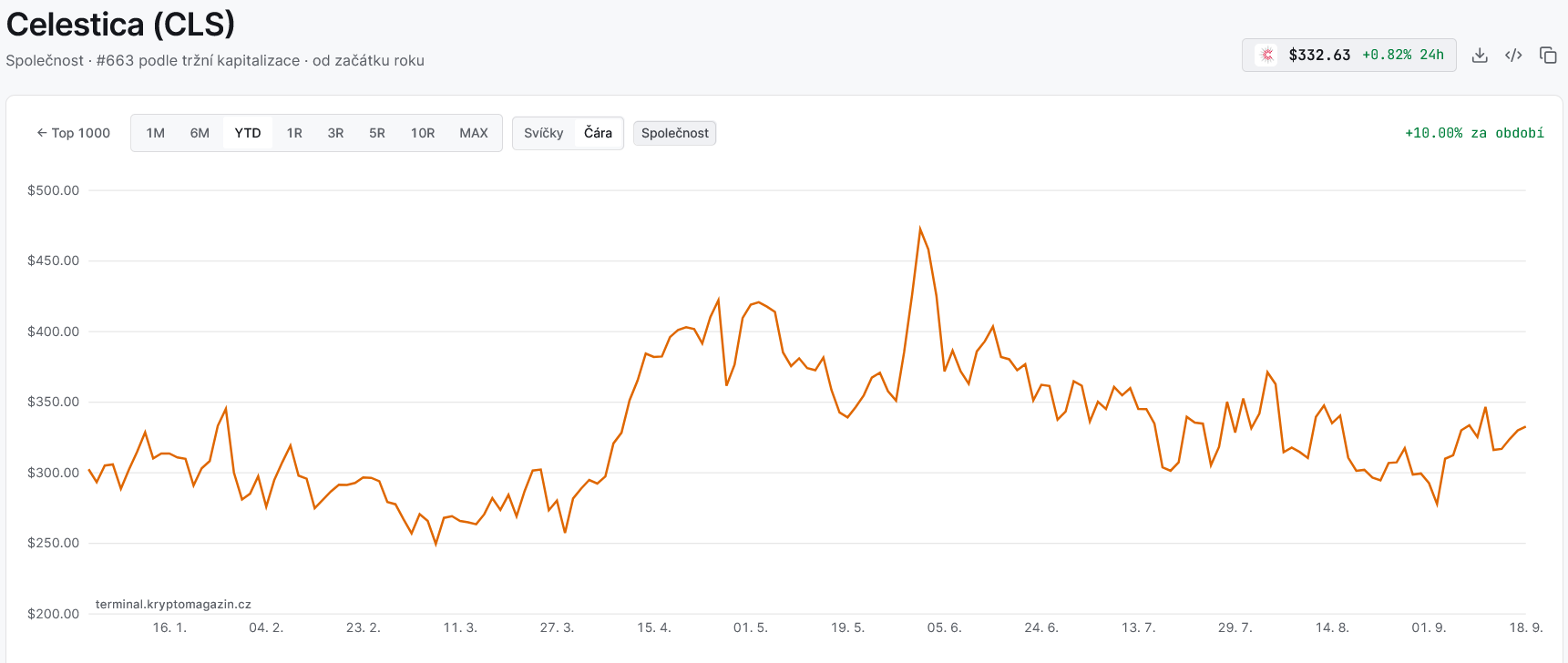Switch chart to Čára line view
Screen dimensions: 1568x663
coord(598,133)
